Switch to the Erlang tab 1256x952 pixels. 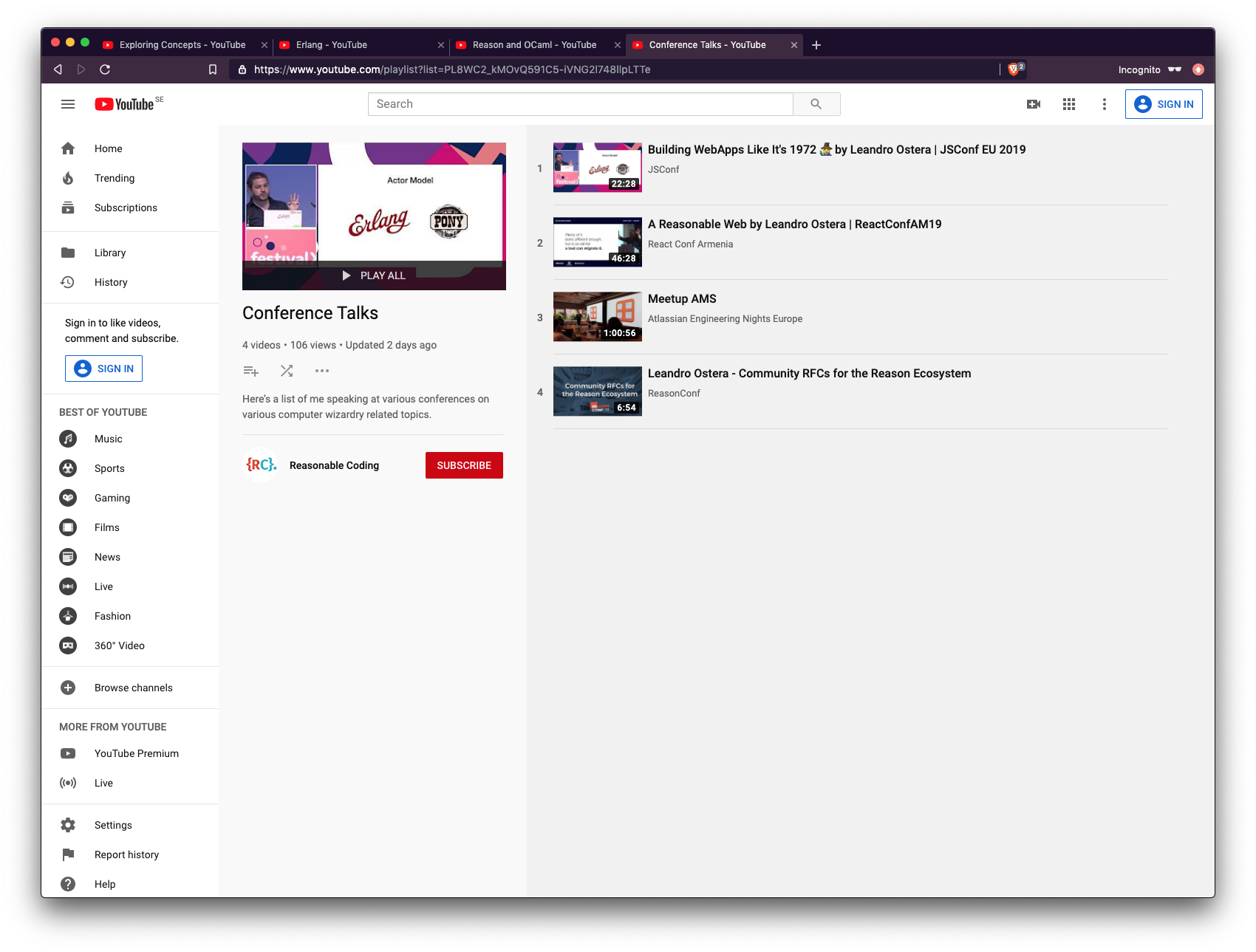(361, 45)
